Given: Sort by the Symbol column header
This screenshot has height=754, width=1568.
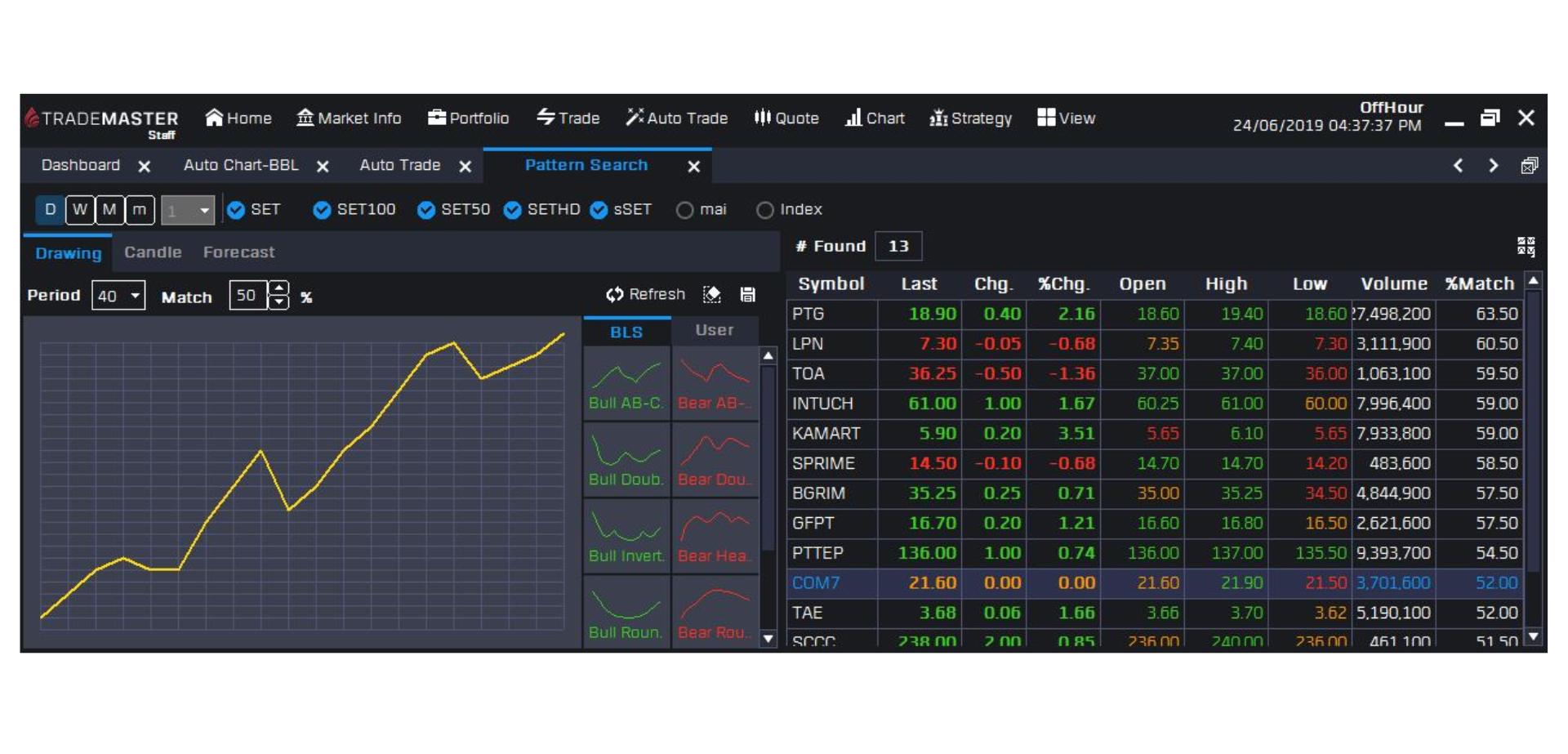Looking at the screenshot, I should pyautogui.click(x=831, y=284).
